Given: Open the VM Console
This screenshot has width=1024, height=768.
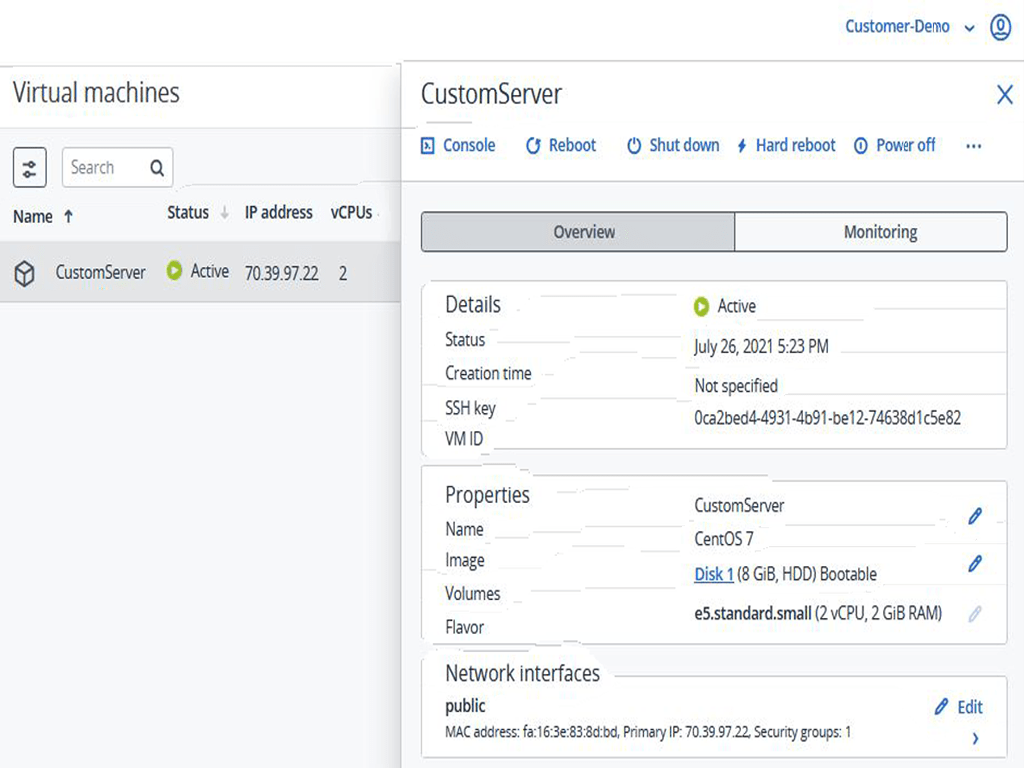Looking at the screenshot, I should pyautogui.click(x=458, y=146).
